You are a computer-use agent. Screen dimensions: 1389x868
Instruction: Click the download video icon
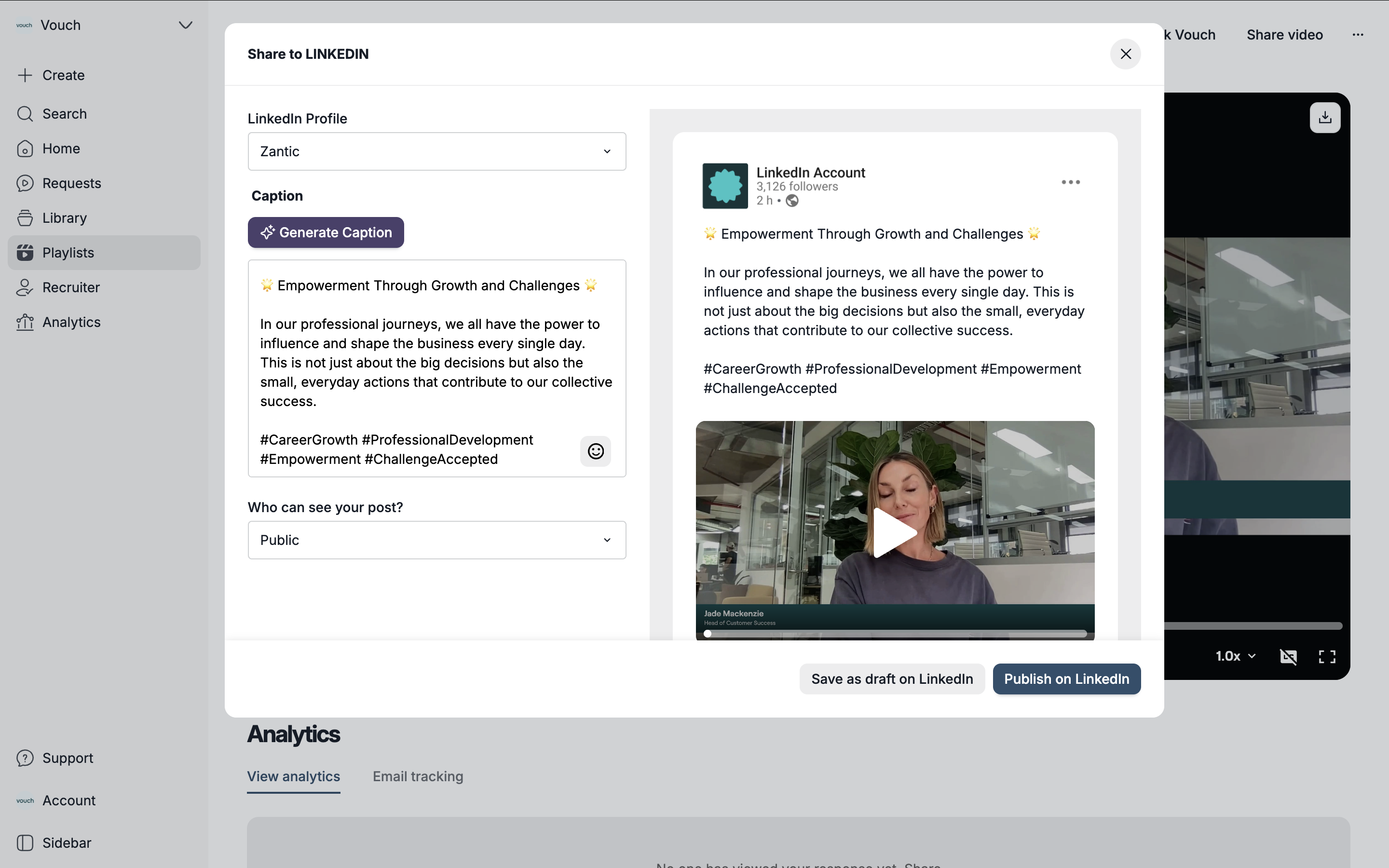point(1325,118)
